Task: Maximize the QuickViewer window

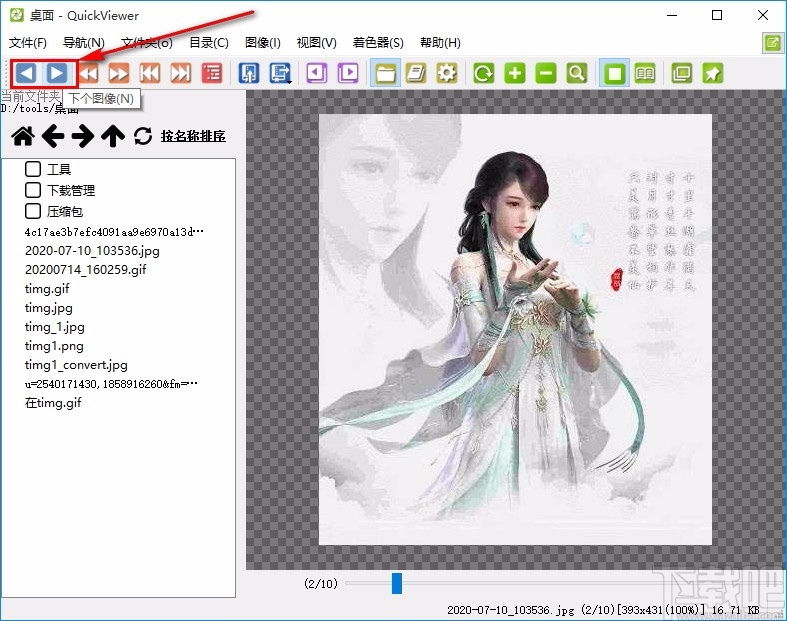Action: (717, 15)
